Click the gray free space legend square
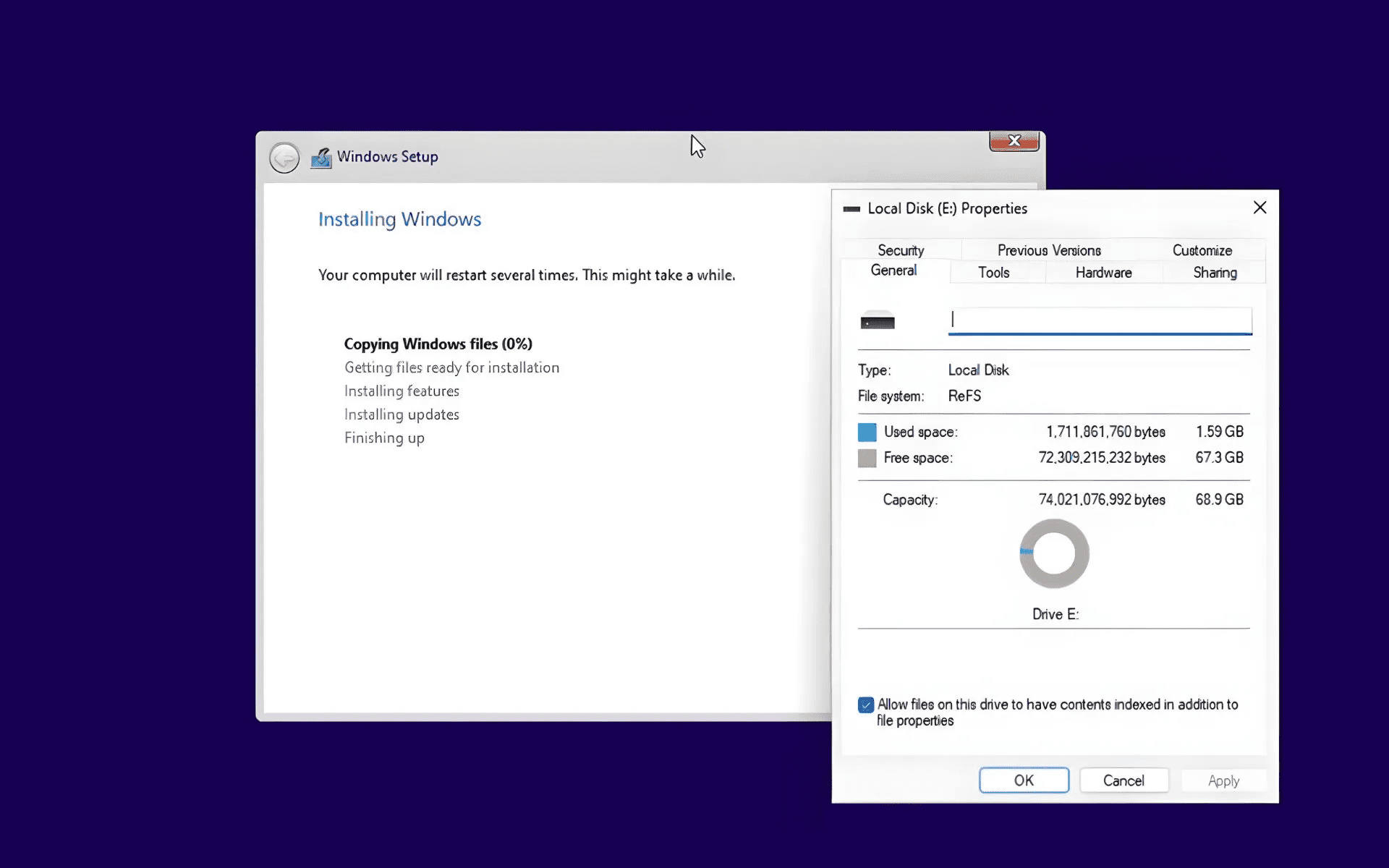The width and height of the screenshot is (1389, 868). coord(866,458)
